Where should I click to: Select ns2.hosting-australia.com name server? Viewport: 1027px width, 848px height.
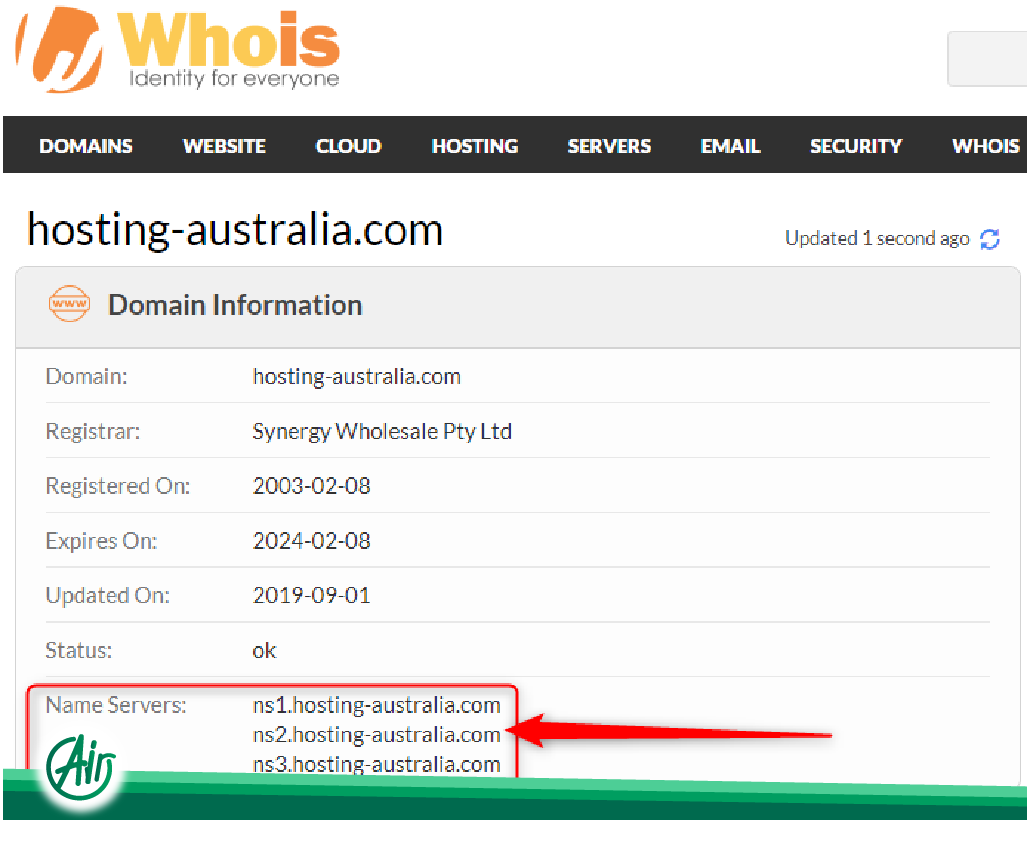(377, 735)
